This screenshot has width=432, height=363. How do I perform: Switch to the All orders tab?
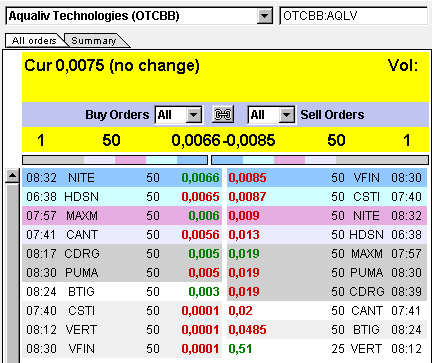(x=34, y=41)
